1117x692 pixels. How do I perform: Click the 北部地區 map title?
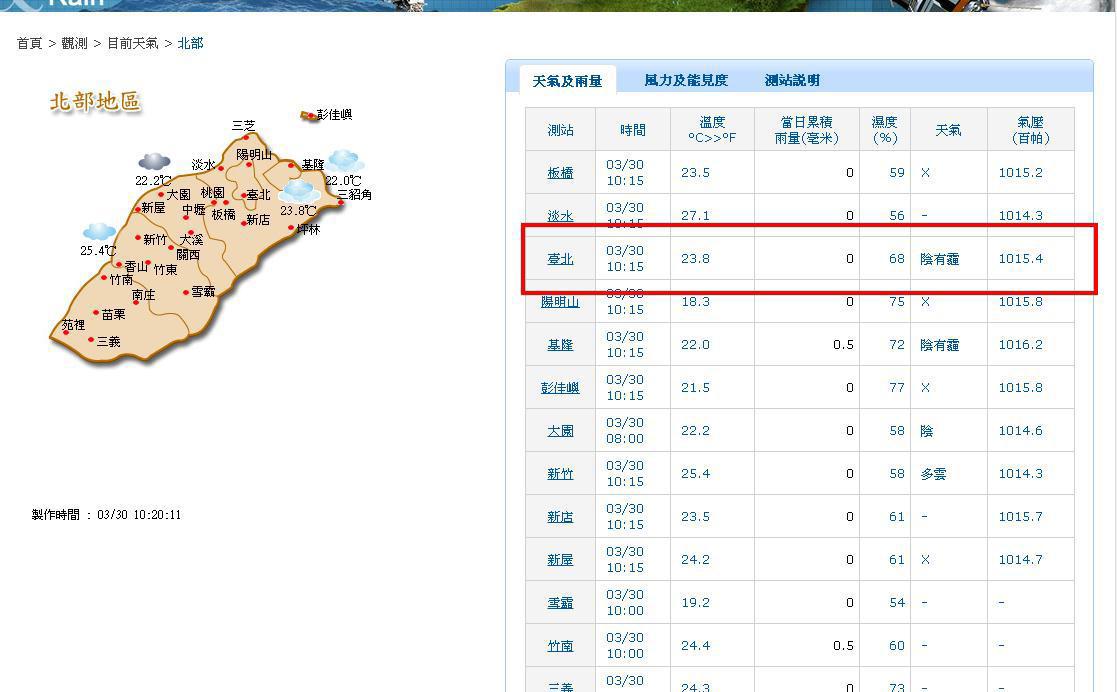(95, 102)
